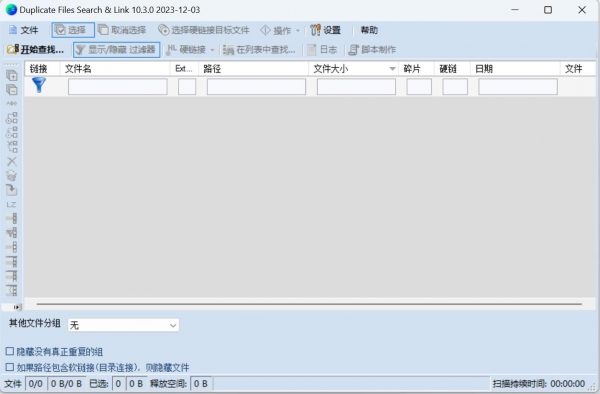Click the 文件大小 column sort arrow
The image size is (600, 394).
[392, 69]
